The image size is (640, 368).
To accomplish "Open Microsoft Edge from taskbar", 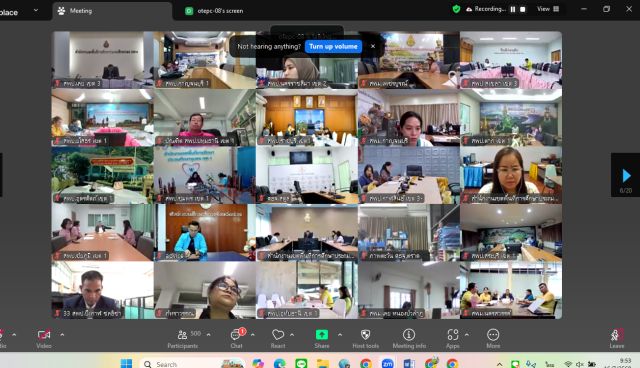I will click(280, 363).
